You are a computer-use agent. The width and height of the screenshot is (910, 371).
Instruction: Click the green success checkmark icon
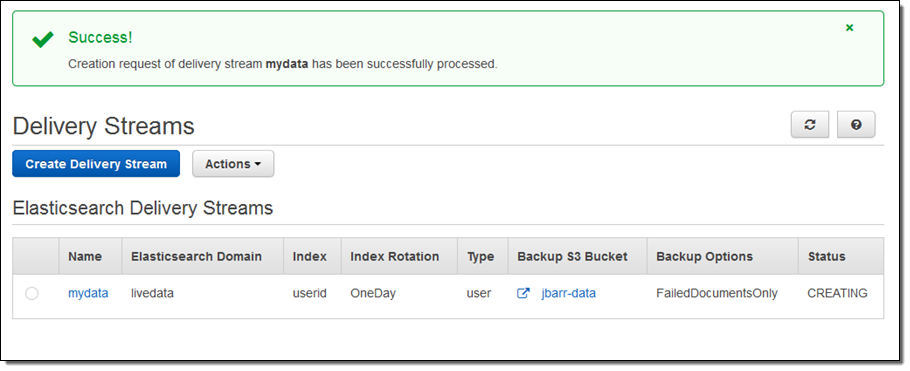[43, 39]
